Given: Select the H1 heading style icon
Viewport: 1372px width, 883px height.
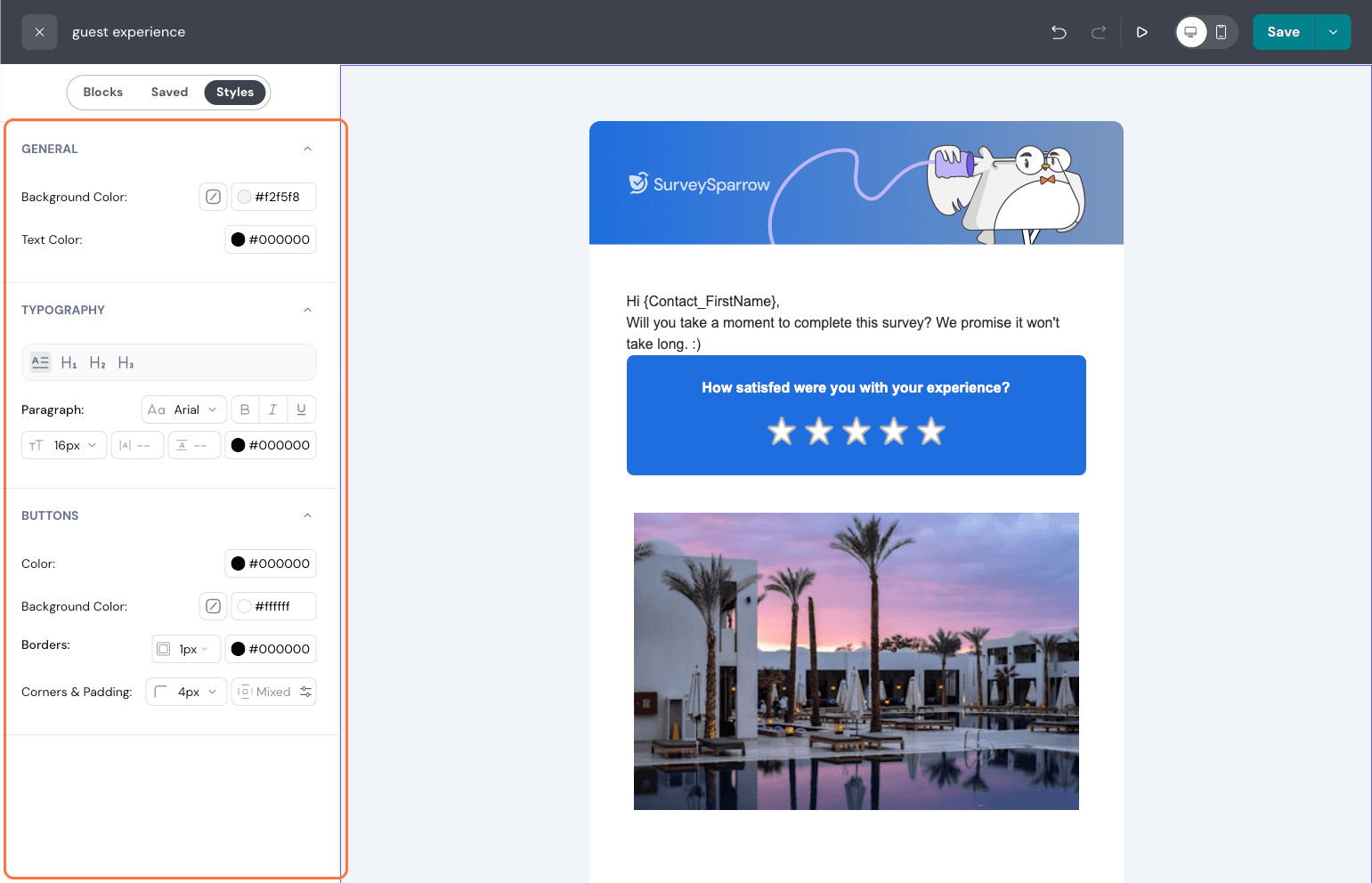Looking at the screenshot, I should (69, 363).
